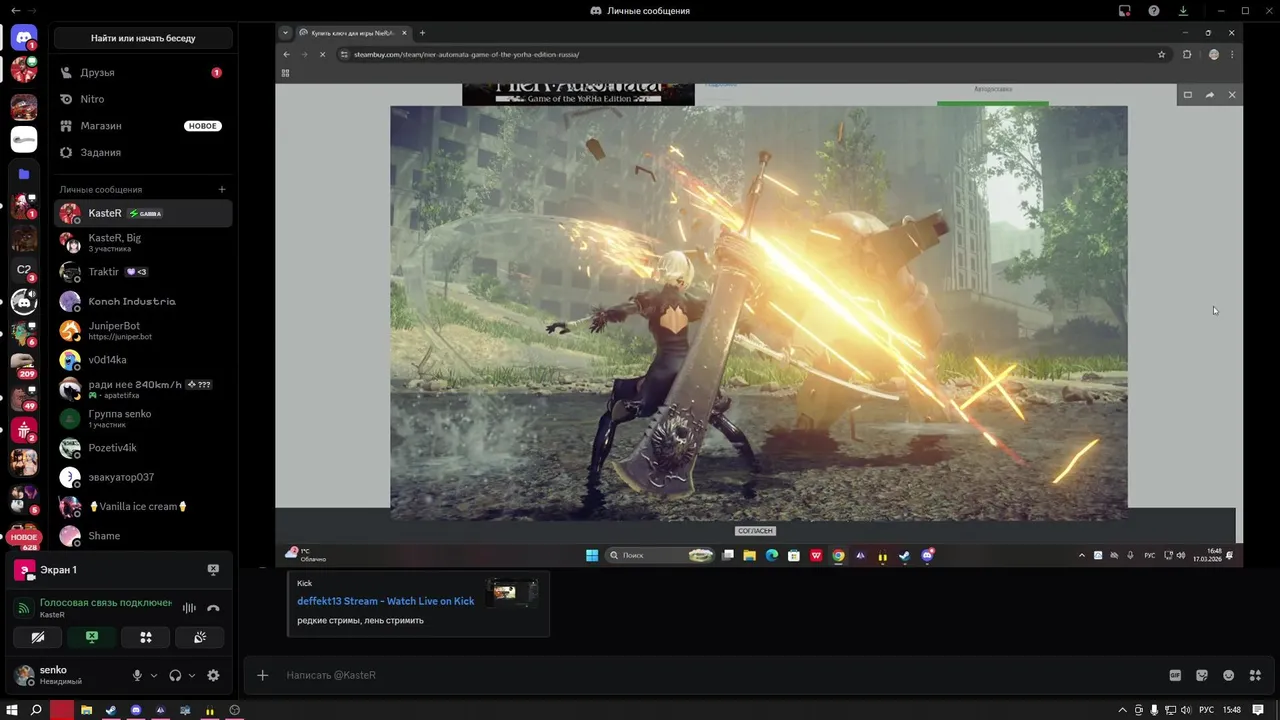This screenshot has height=720, width=1280.
Task: Open Shame conversation
Action: [143, 536]
